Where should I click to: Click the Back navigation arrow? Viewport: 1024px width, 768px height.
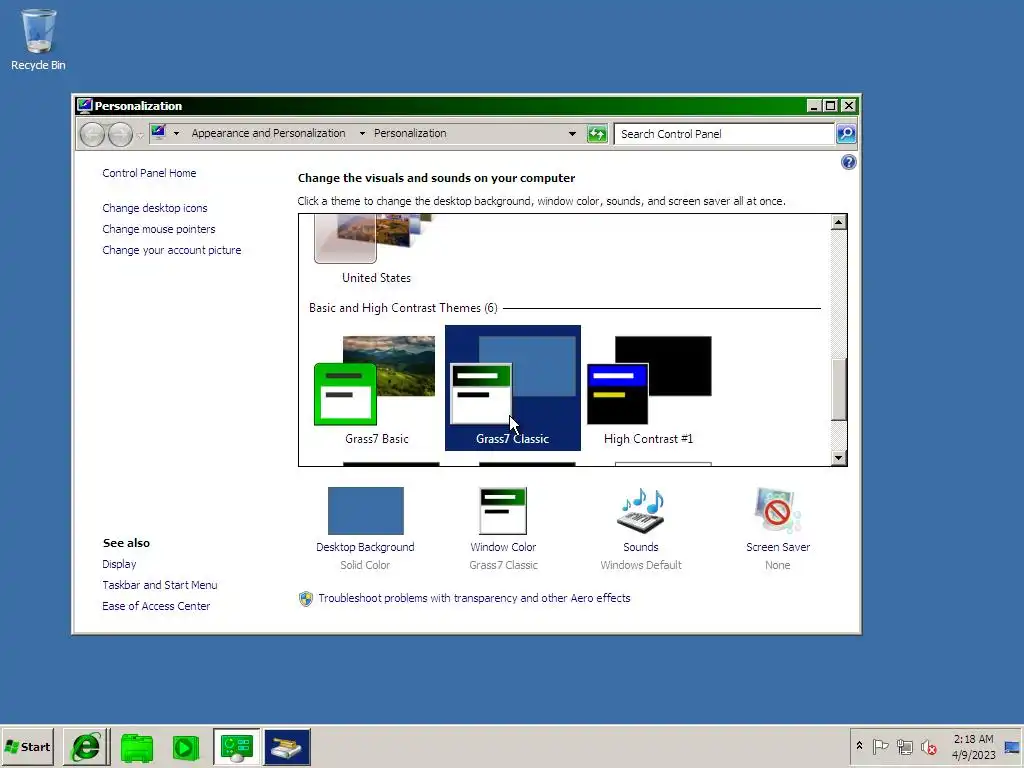(x=92, y=135)
